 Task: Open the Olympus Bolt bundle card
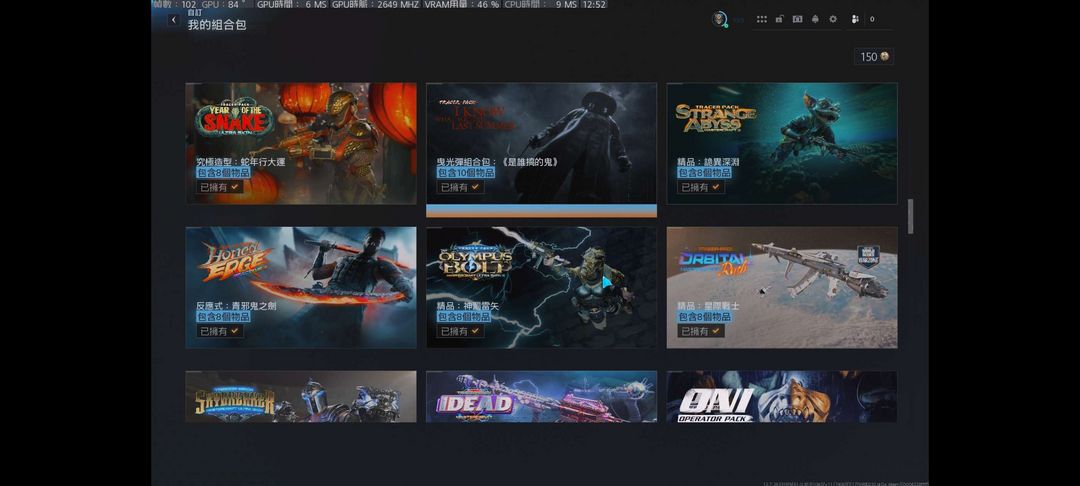(x=541, y=287)
